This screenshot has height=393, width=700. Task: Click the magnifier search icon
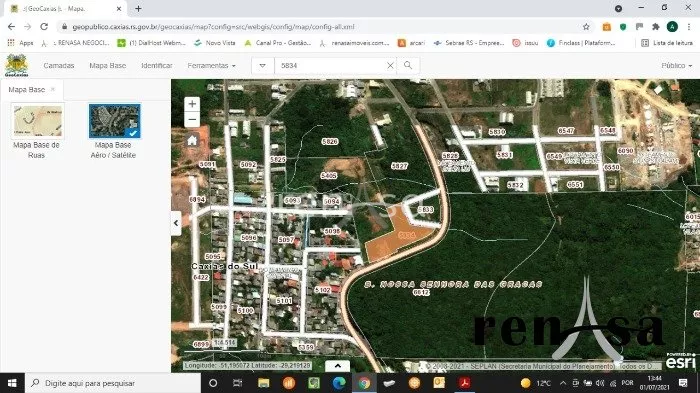[408, 65]
